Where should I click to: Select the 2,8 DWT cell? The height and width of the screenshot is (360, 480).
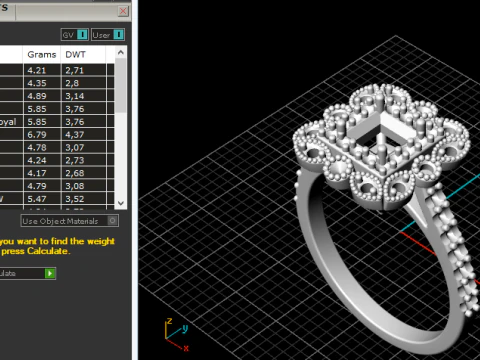click(x=84, y=83)
